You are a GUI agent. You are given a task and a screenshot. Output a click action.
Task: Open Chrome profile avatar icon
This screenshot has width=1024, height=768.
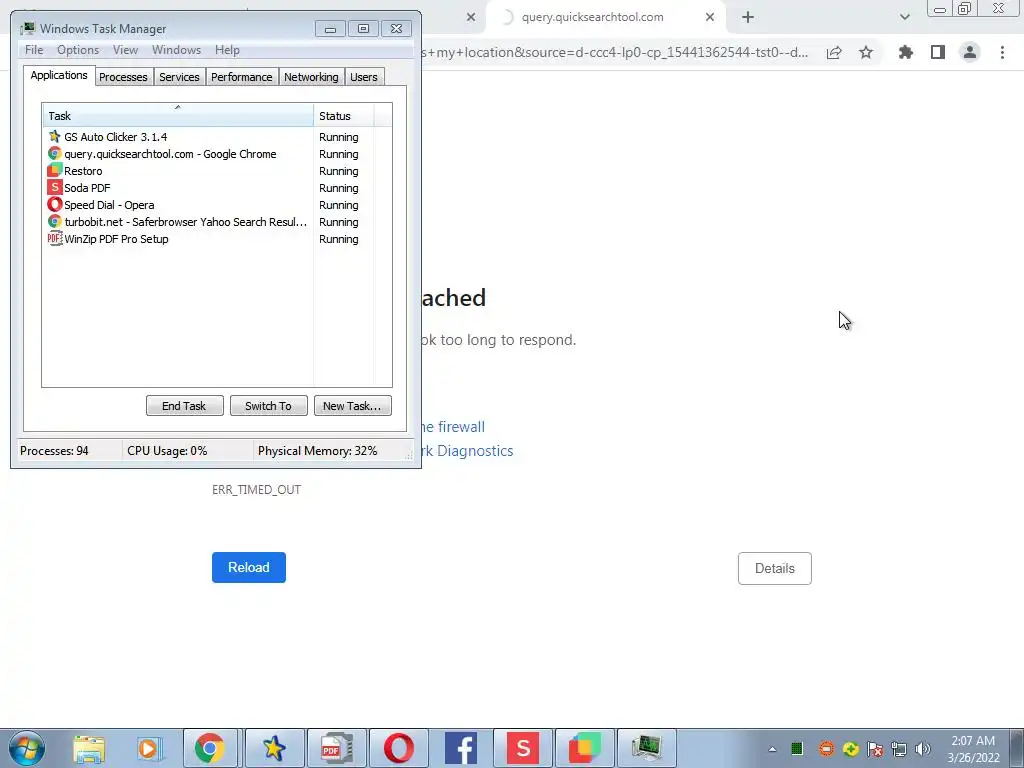click(x=970, y=52)
